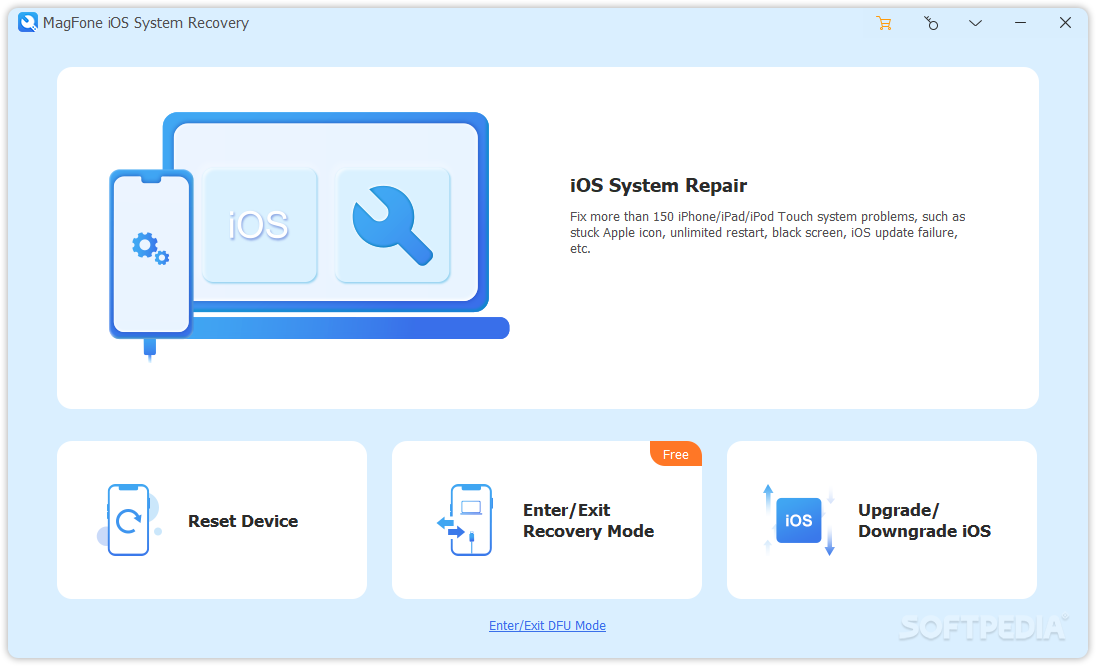Click the iOS tile in the illustration
1096x666 pixels.
tap(259, 225)
